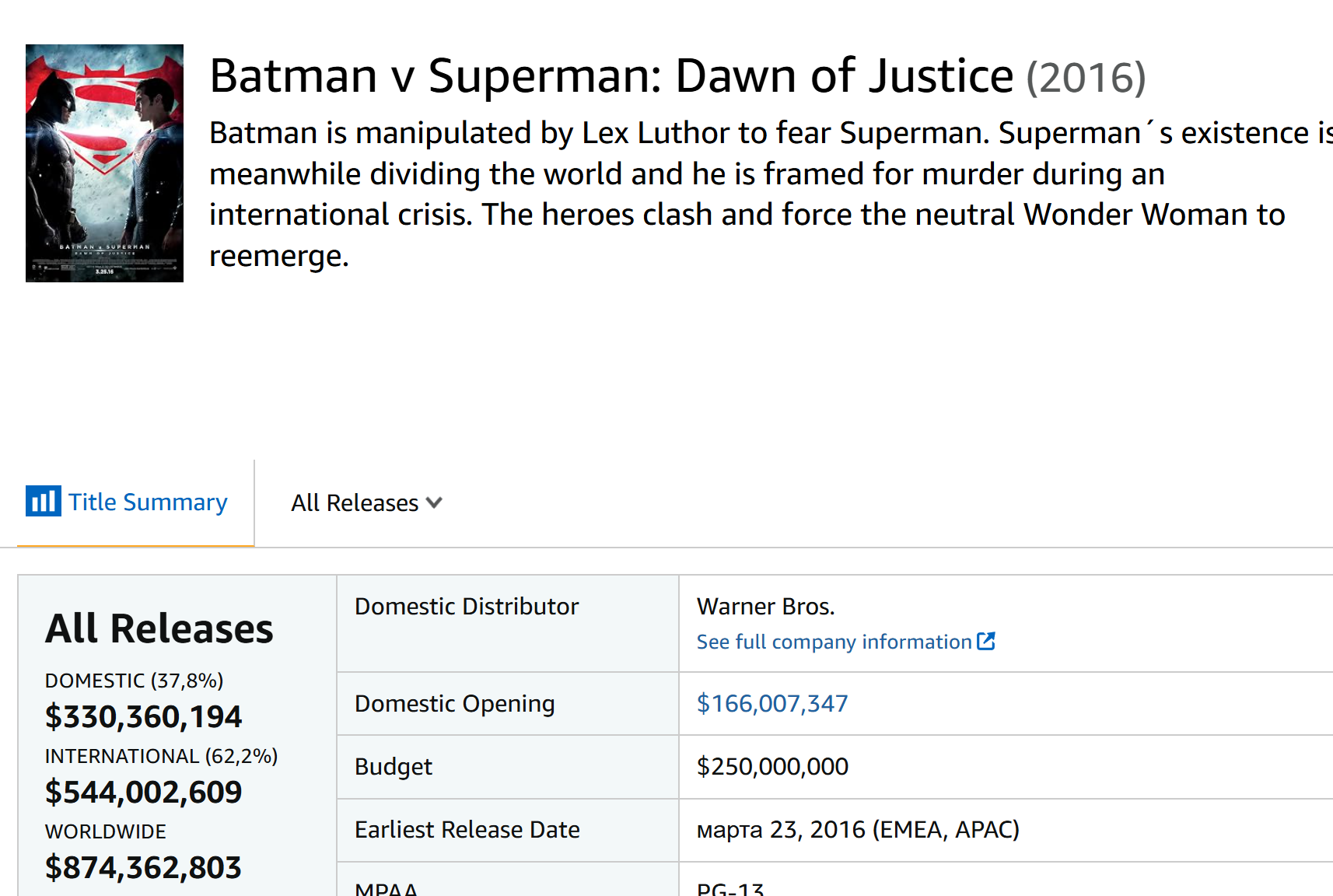
Task: Click the PG-13 MPAA rating value
Action: tap(730, 888)
